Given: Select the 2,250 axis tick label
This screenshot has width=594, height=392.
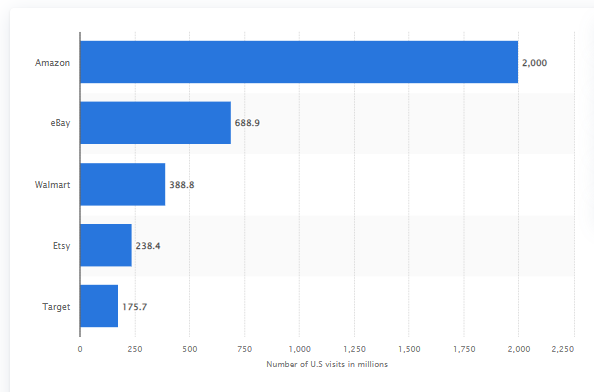Looking at the screenshot, I should [x=563, y=349].
